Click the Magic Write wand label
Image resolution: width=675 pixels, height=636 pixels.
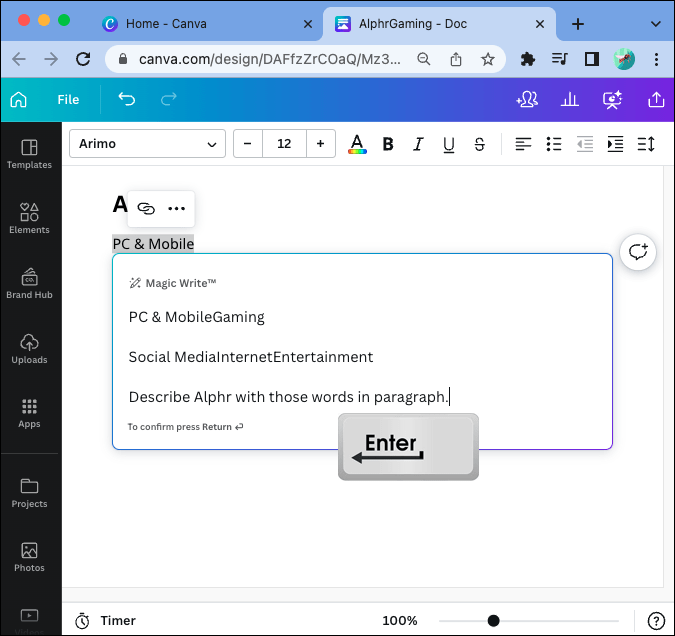click(x=173, y=283)
